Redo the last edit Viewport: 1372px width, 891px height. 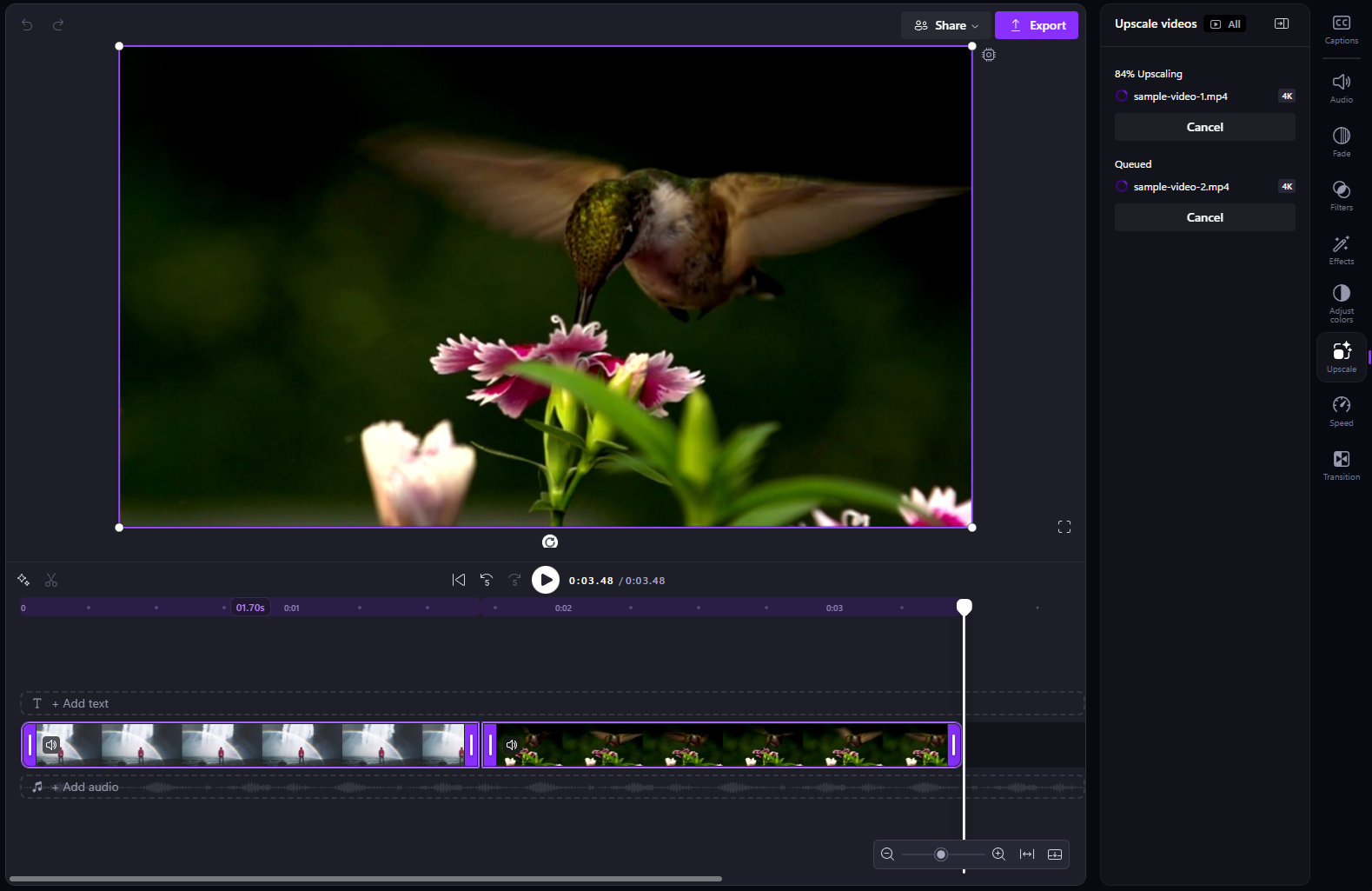pos(58,25)
